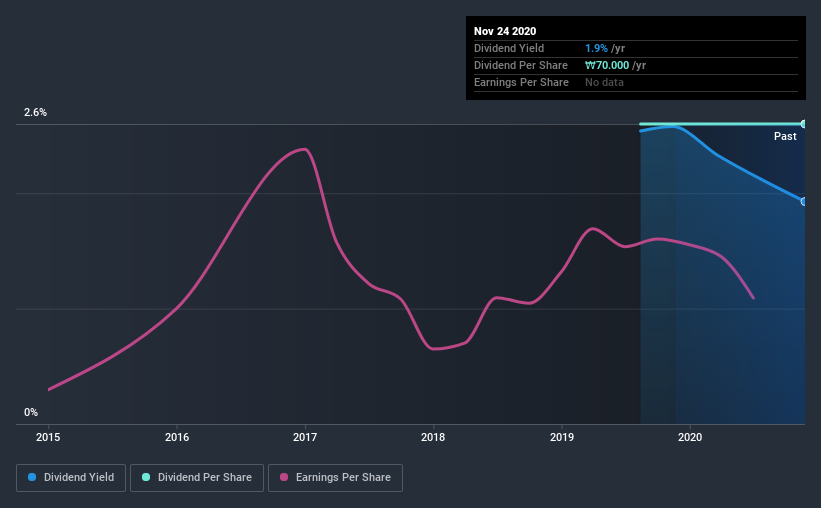Toggle the Earnings Per Share legend button
The width and height of the screenshot is (821, 508).
point(335,478)
